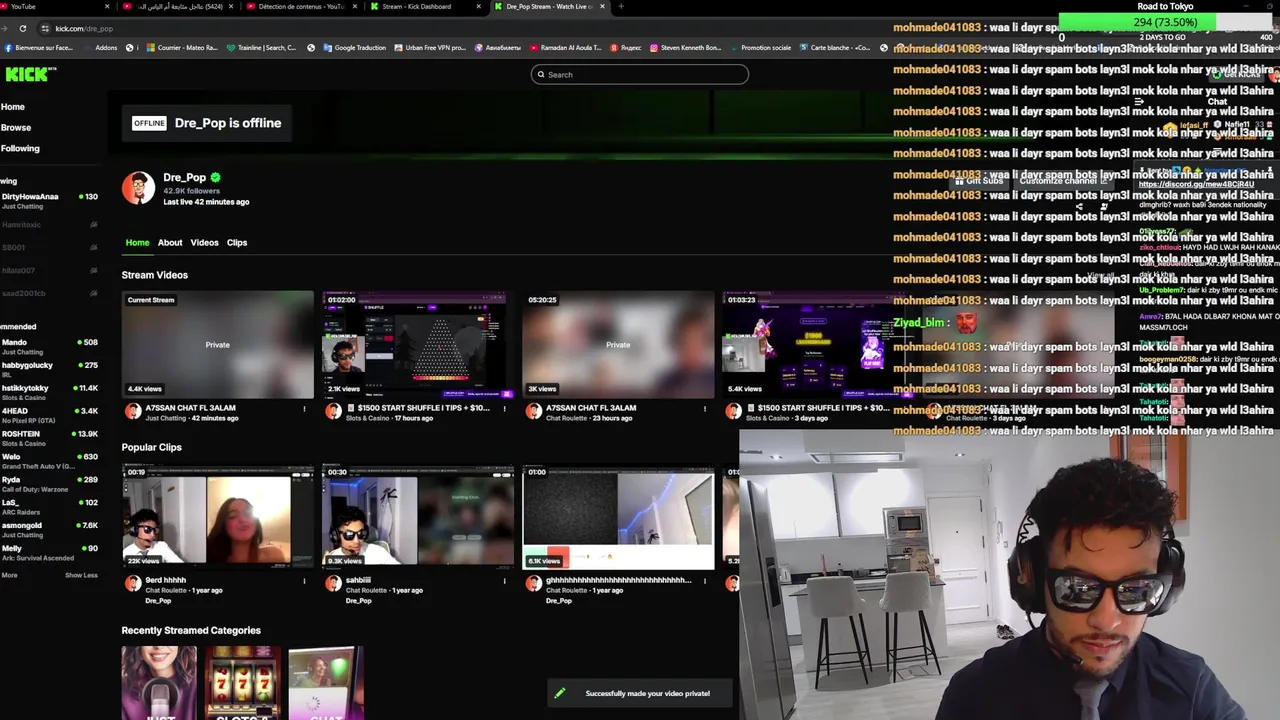Open Mando channel in recommended list

pyautogui.click(x=49, y=346)
